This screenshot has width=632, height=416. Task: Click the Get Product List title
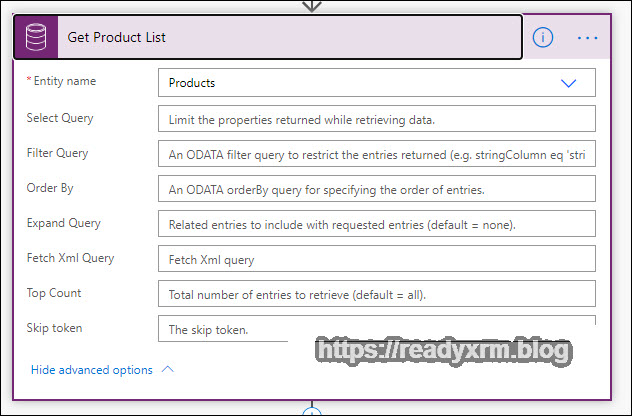pyautogui.click(x=117, y=38)
